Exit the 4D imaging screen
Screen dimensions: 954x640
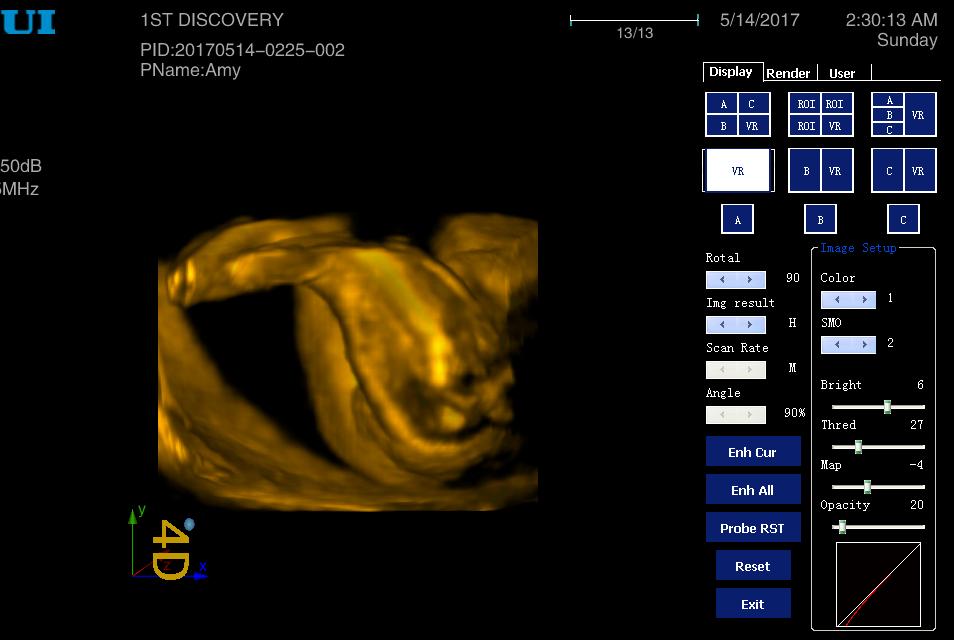coord(752,604)
